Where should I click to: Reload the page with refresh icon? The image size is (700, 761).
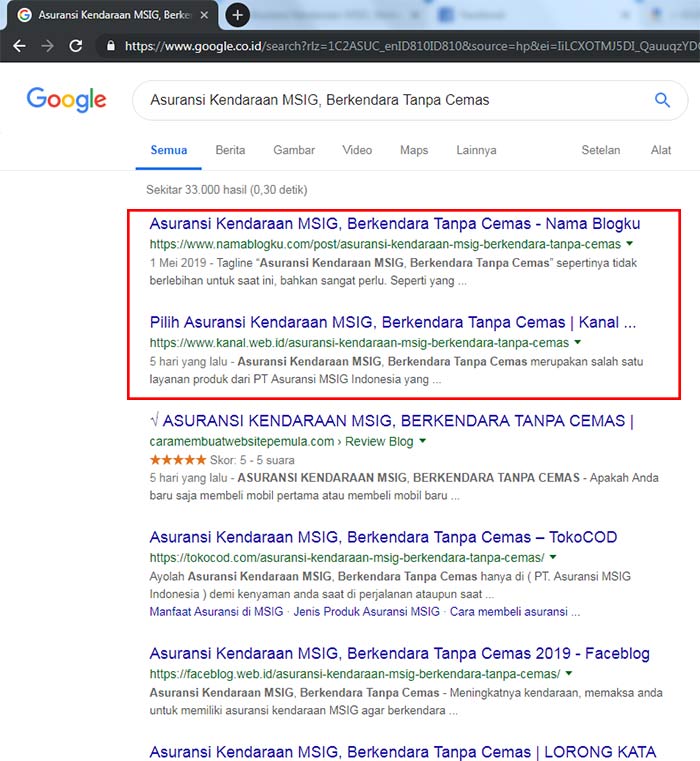76,46
